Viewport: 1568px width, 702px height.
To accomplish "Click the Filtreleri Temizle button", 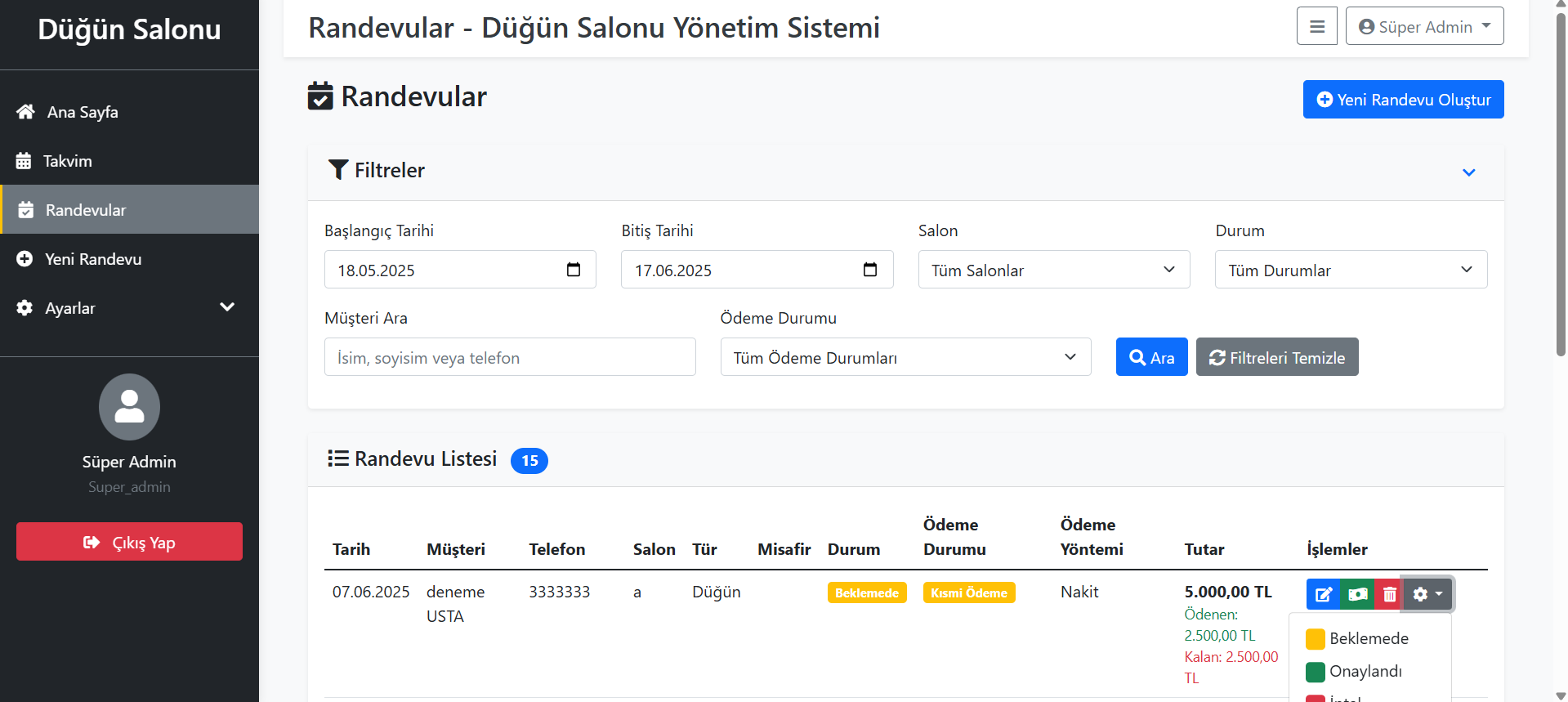I will tap(1276, 357).
